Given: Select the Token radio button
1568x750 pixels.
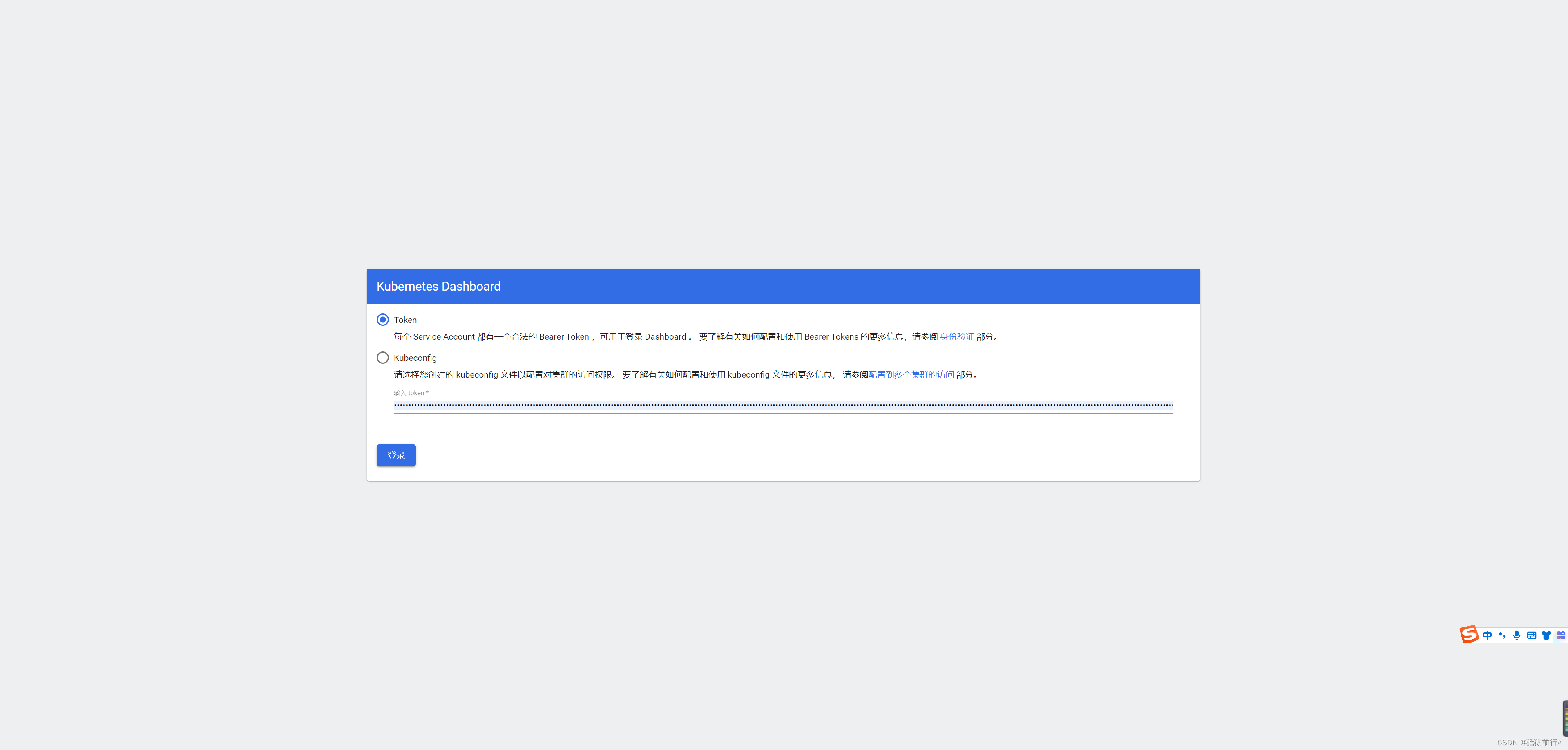Looking at the screenshot, I should tap(382, 320).
